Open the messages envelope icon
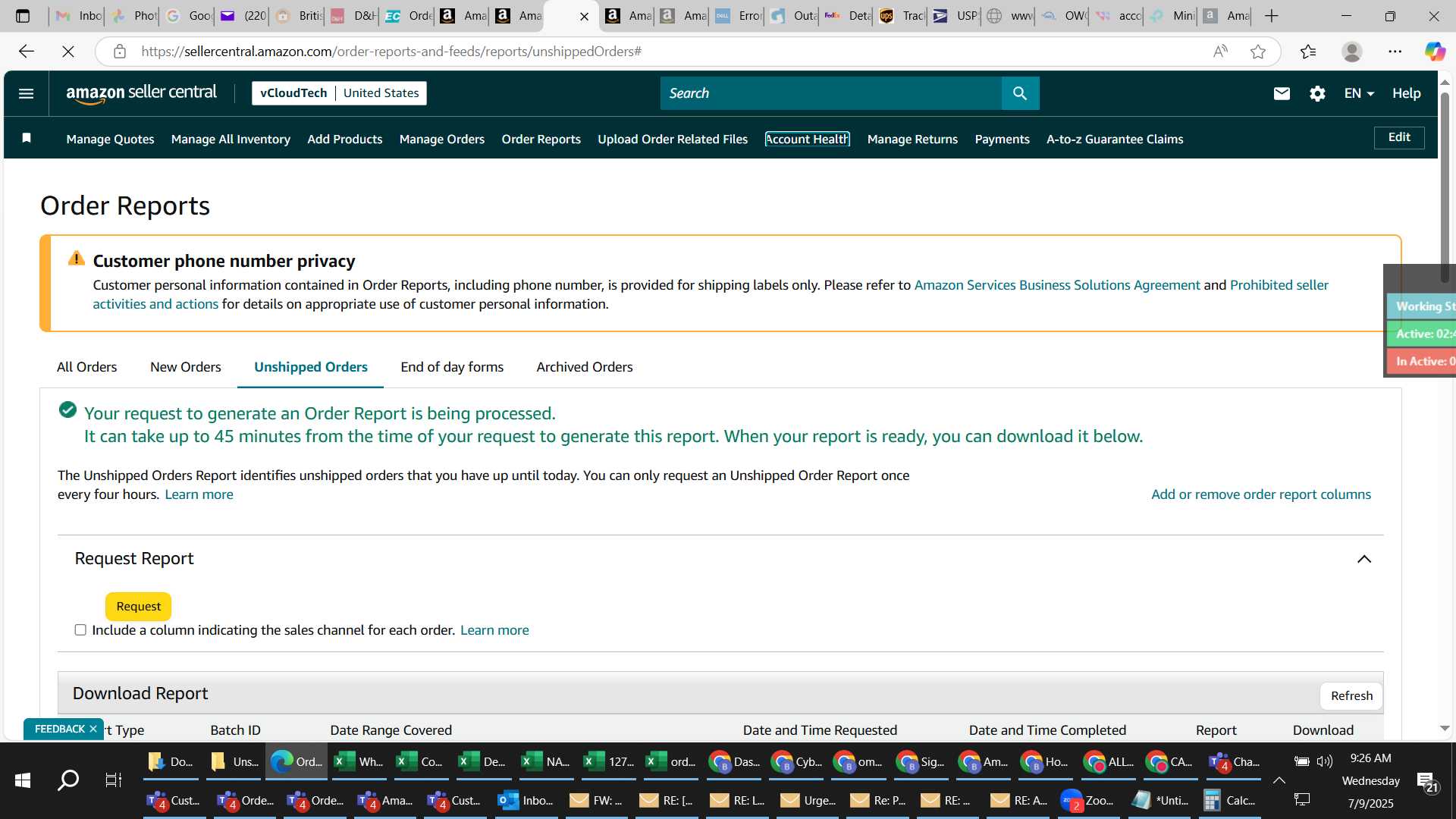This screenshot has height=819, width=1456. tap(1282, 93)
